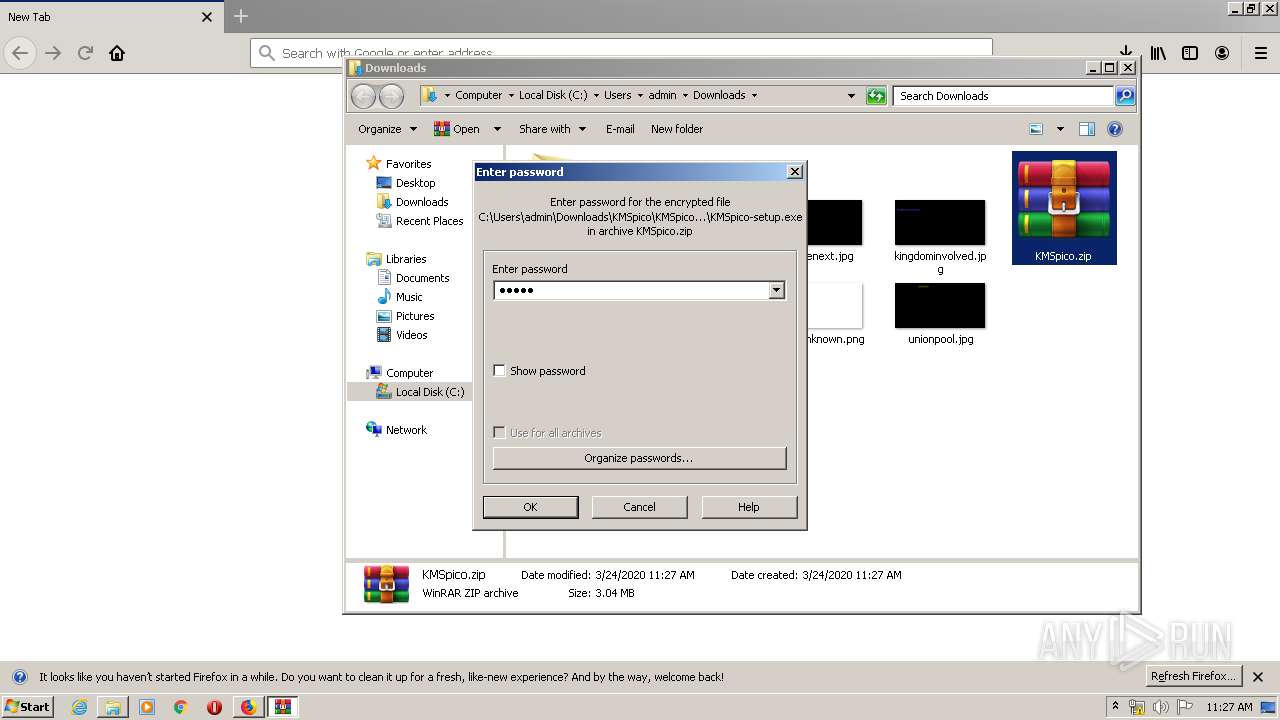Screen dimensions: 1280x720
Task: Open Internet Explorer from taskbar
Action: [79, 707]
